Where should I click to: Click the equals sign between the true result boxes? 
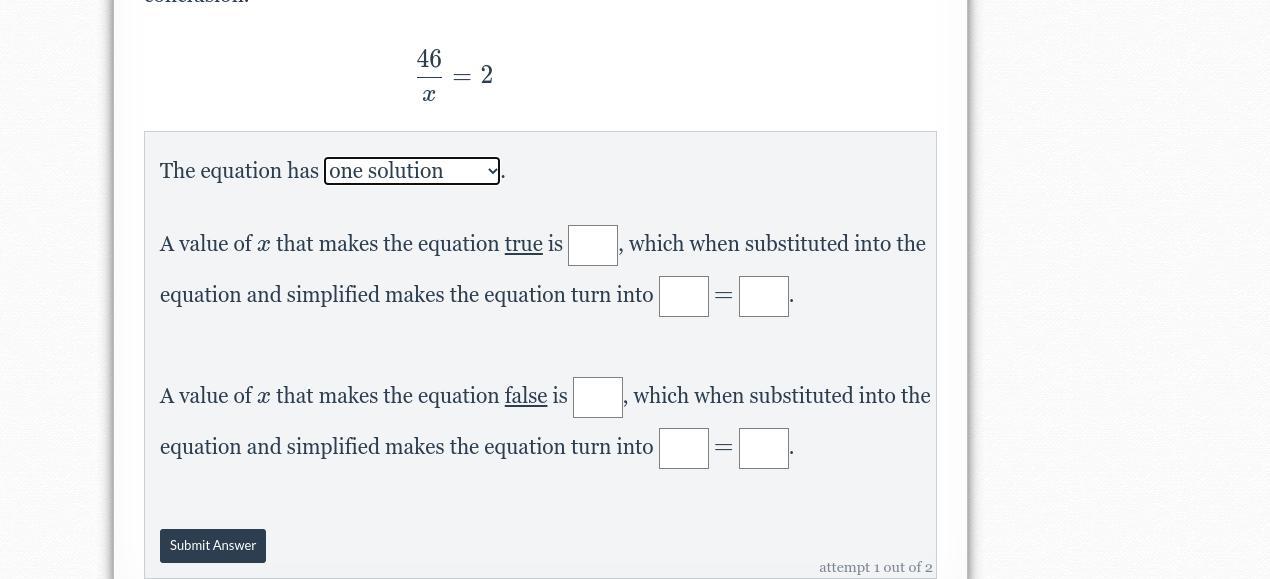pyautogui.click(x=724, y=297)
